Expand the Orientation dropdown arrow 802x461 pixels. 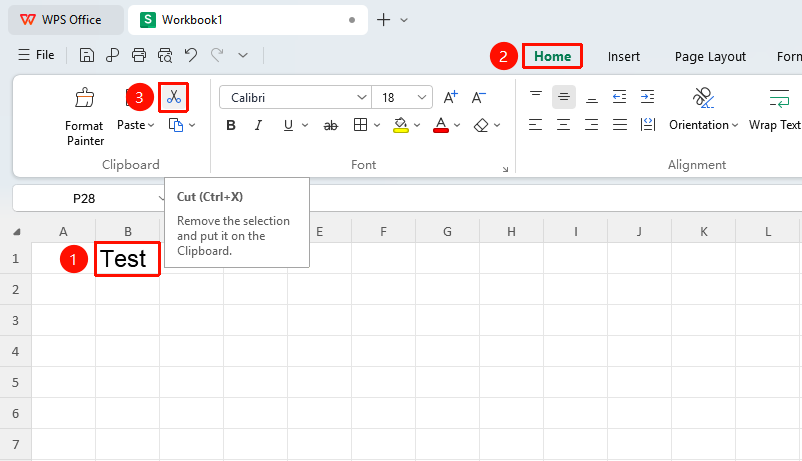(x=734, y=125)
